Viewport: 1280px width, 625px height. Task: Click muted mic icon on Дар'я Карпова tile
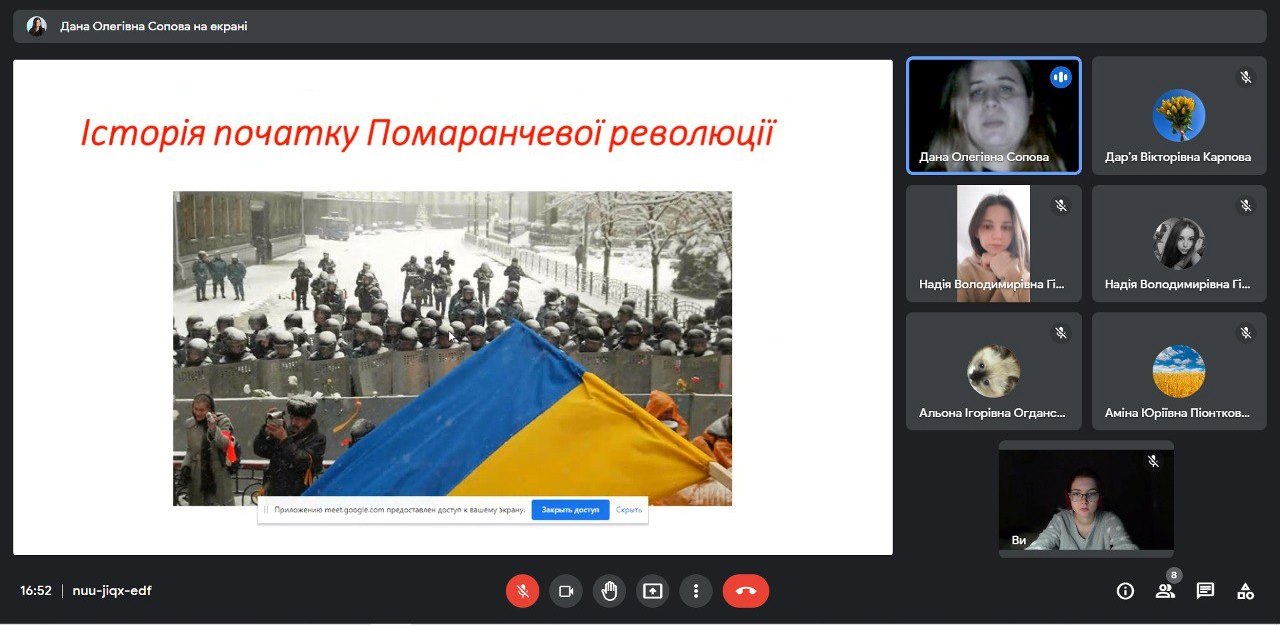1246,77
